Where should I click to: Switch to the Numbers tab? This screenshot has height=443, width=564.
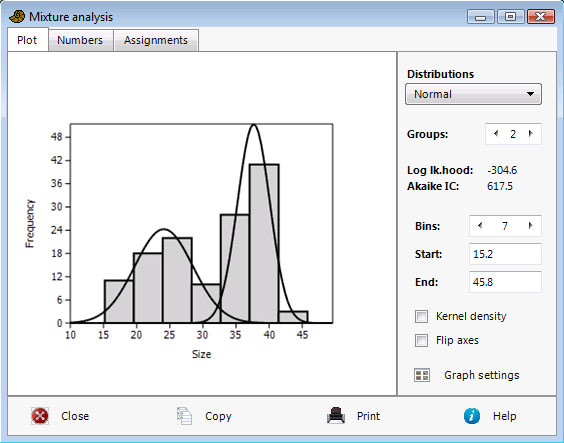pos(80,40)
